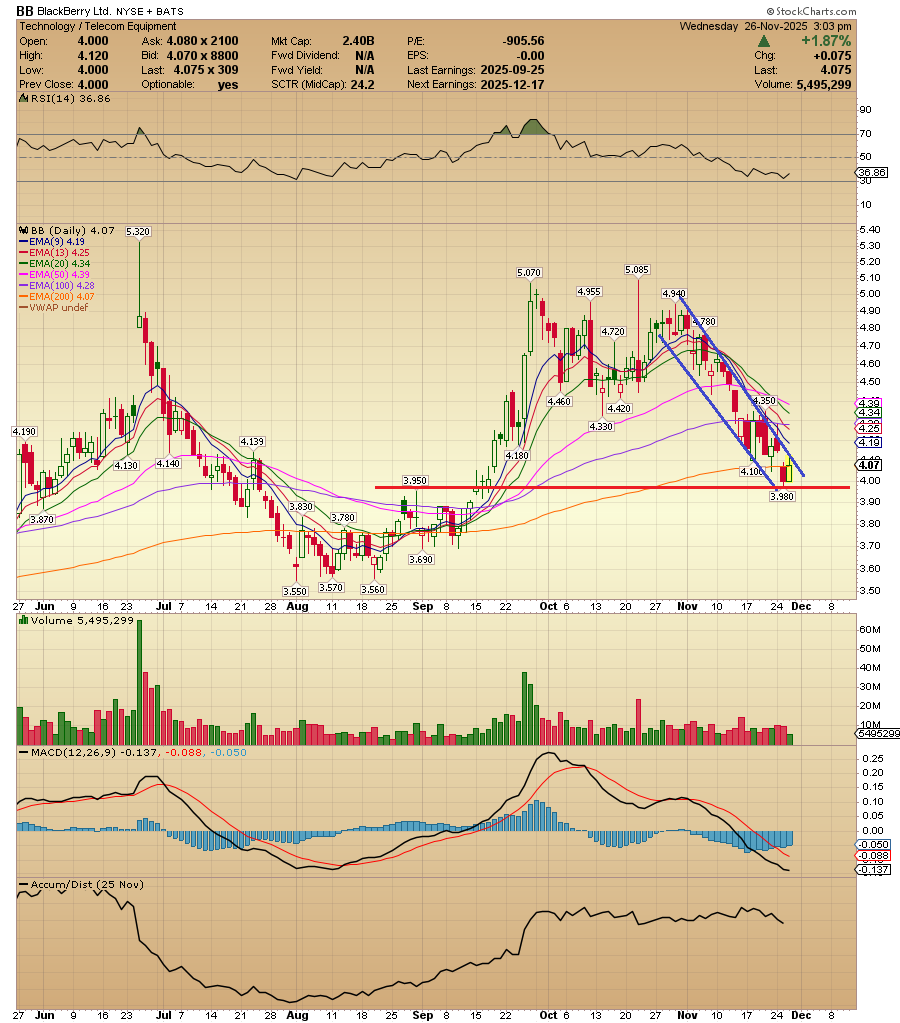Click the 3.980 low price callout

tap(780, 496)
